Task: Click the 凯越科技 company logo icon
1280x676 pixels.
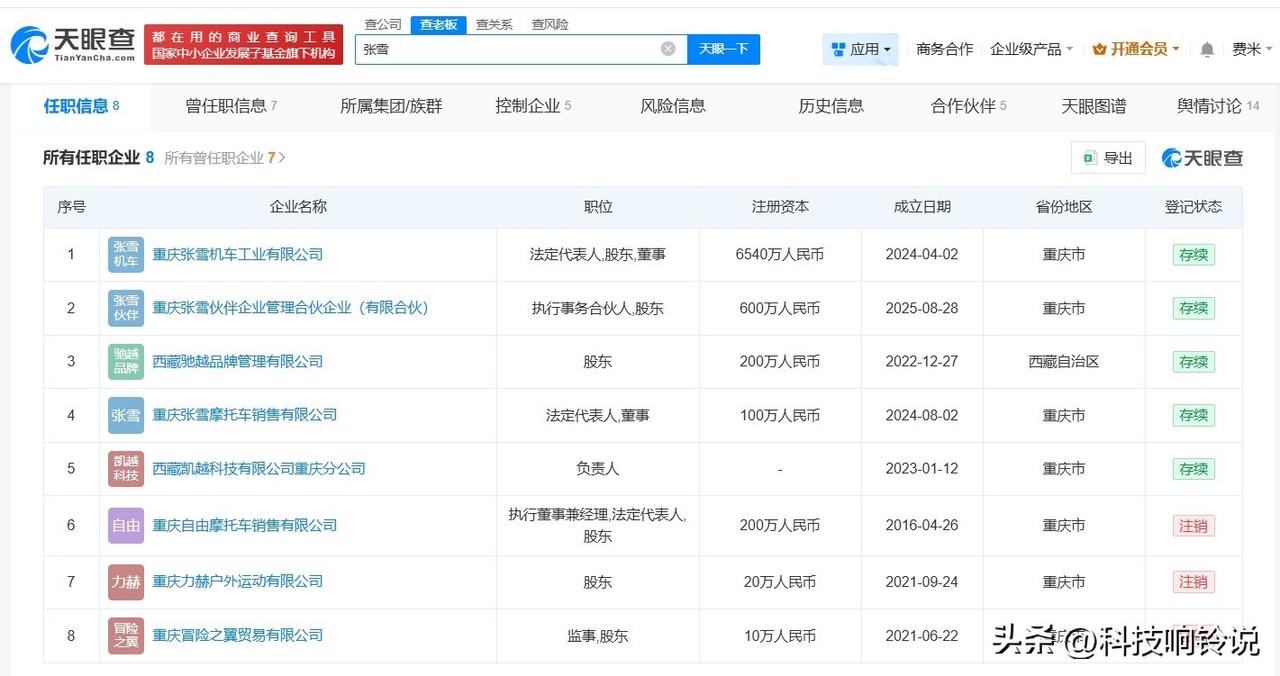Action: pos(124,468)
